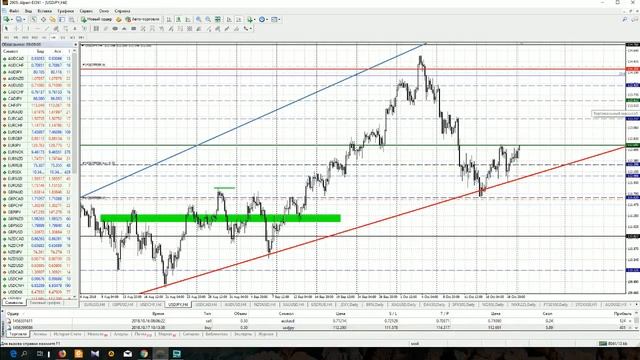Toggle chart shift from right border
The width and height of the screenshot is (640, 360).
pos(239,19)
